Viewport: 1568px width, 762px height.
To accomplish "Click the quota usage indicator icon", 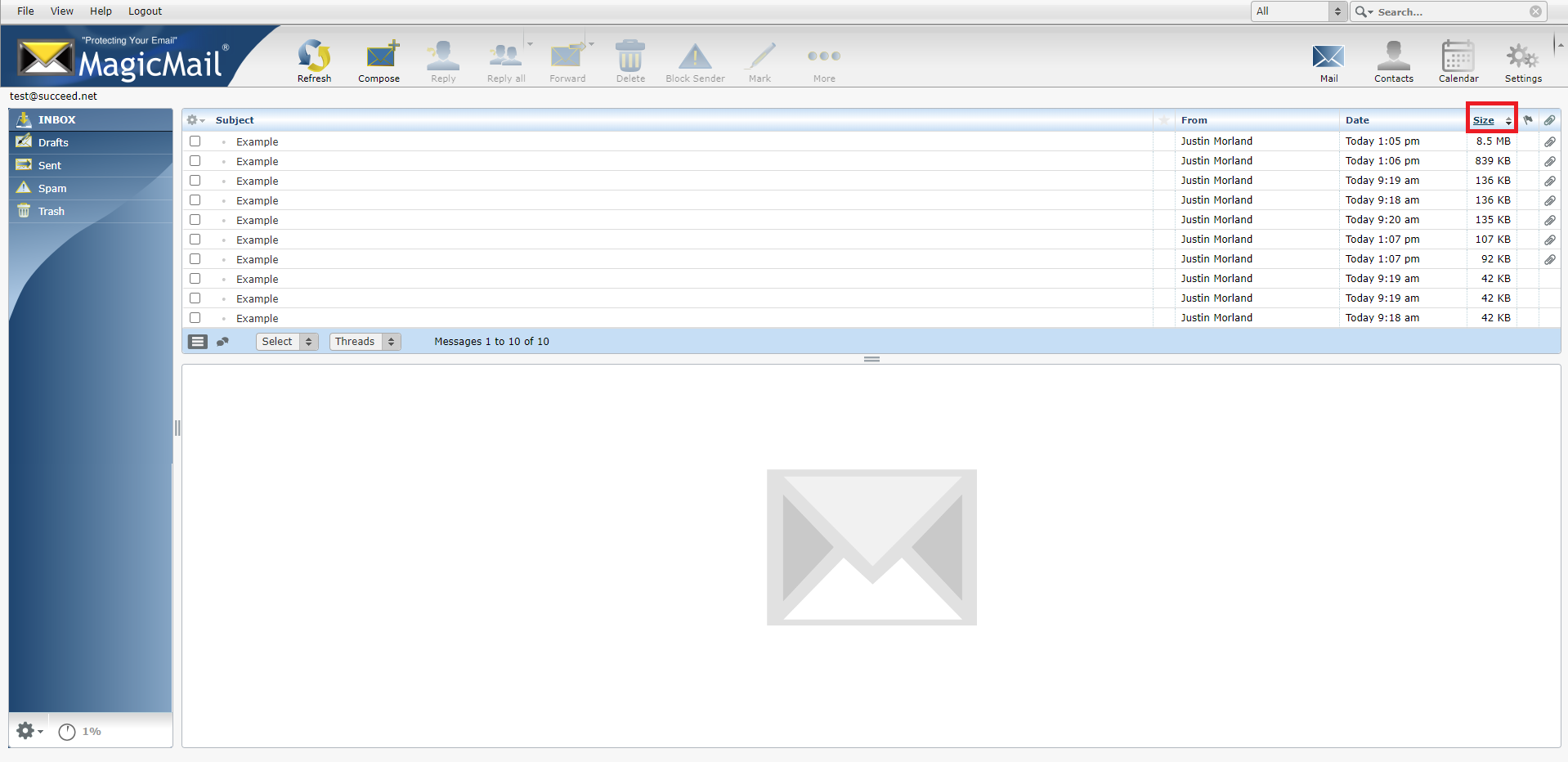I will pyautogui.click(x=67, y=732).
